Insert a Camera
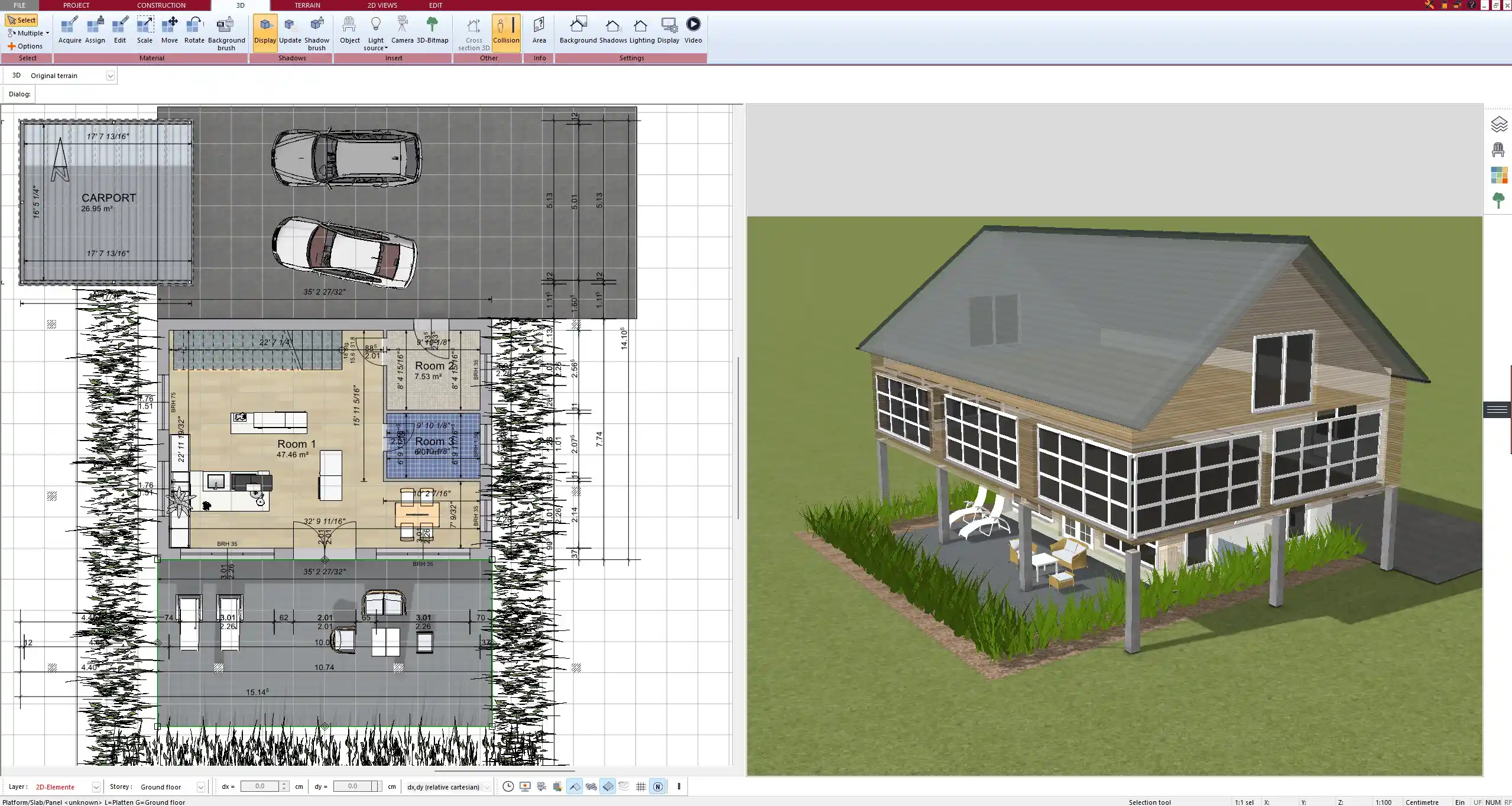Viewport: 1512px width, 806px height. pos(402,31)
